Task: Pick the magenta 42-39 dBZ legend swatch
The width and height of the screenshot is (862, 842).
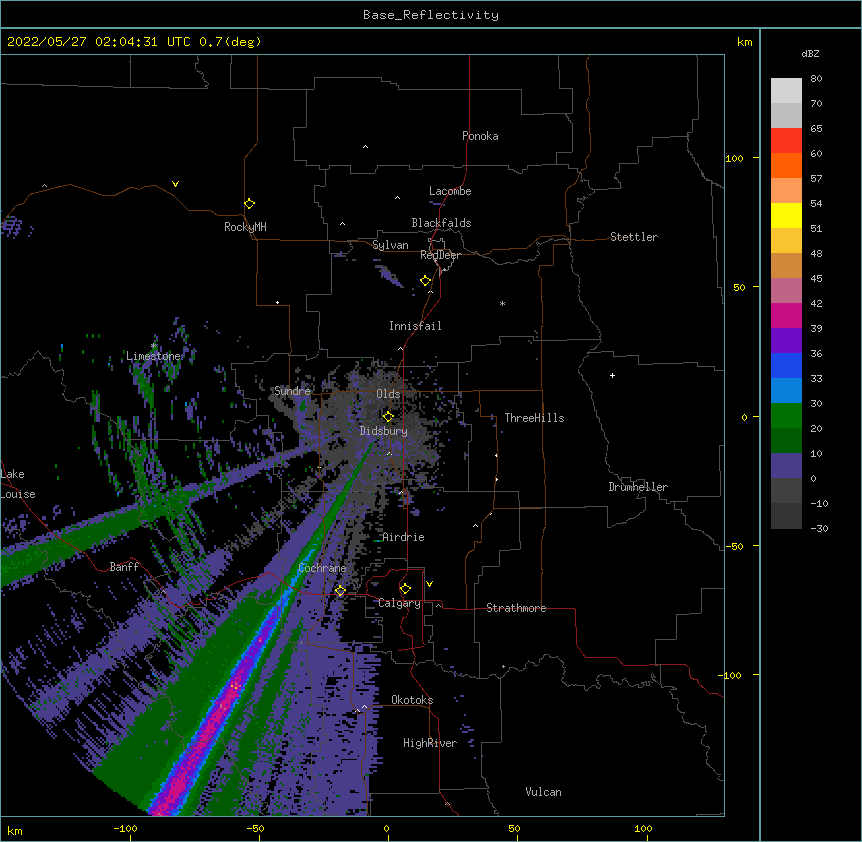Action: pyautogui.click(x=786, y=315)
